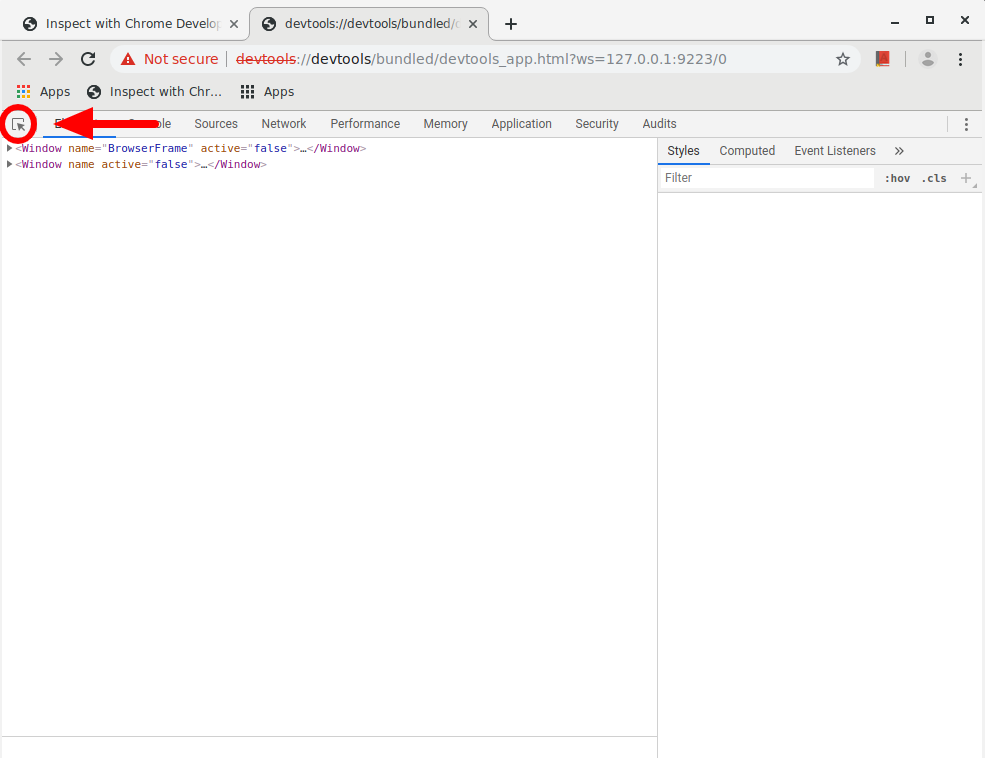Reload the current page
The image size is (985, 758).
pos(88,59)
